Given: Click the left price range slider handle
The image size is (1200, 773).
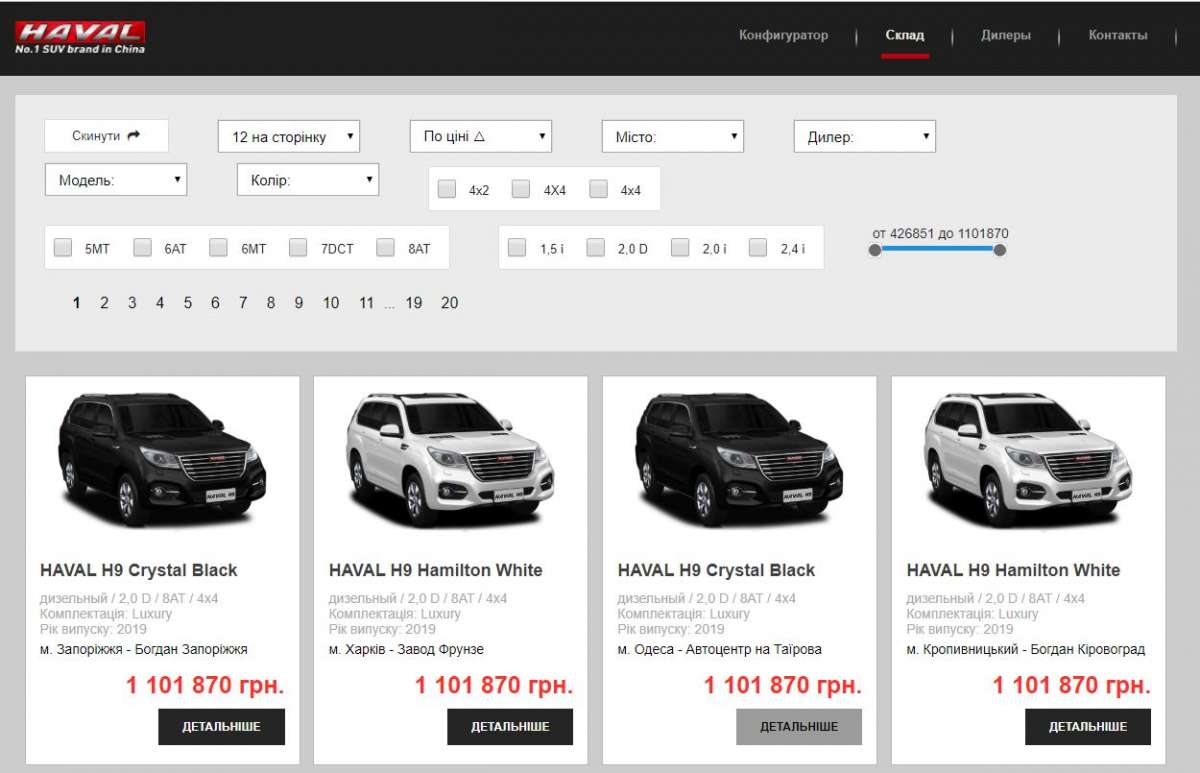Looking at the screenshot, I should pos(875,250).
